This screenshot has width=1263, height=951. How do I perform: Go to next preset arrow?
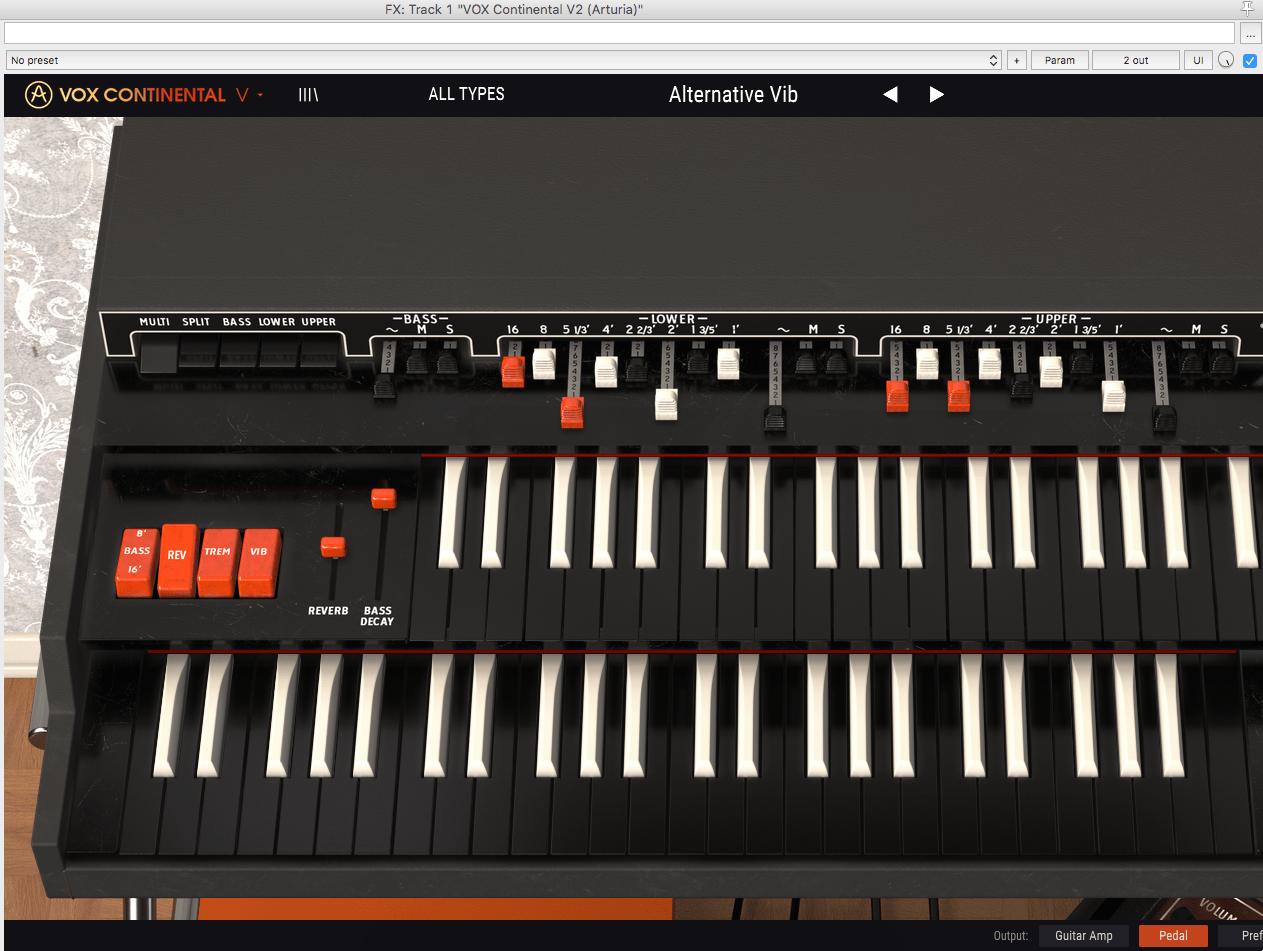point(936,94)
